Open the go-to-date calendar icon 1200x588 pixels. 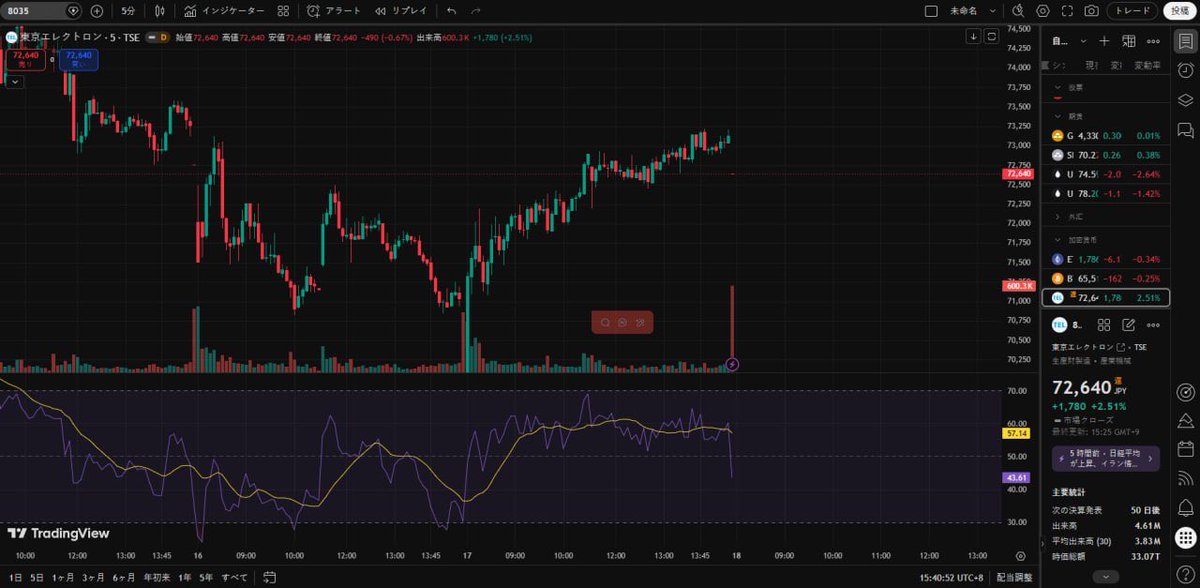tap(269, 577)
